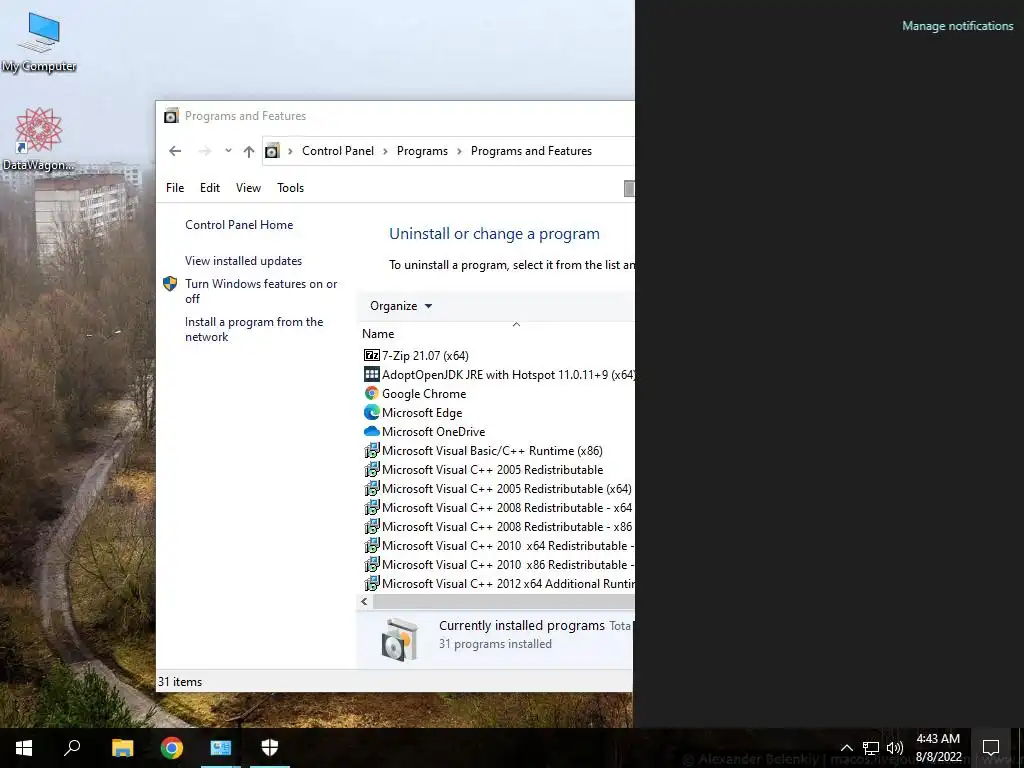Navigate to Programs breadcrumb
Screen dimensions: 1024x768
(422, 151)
